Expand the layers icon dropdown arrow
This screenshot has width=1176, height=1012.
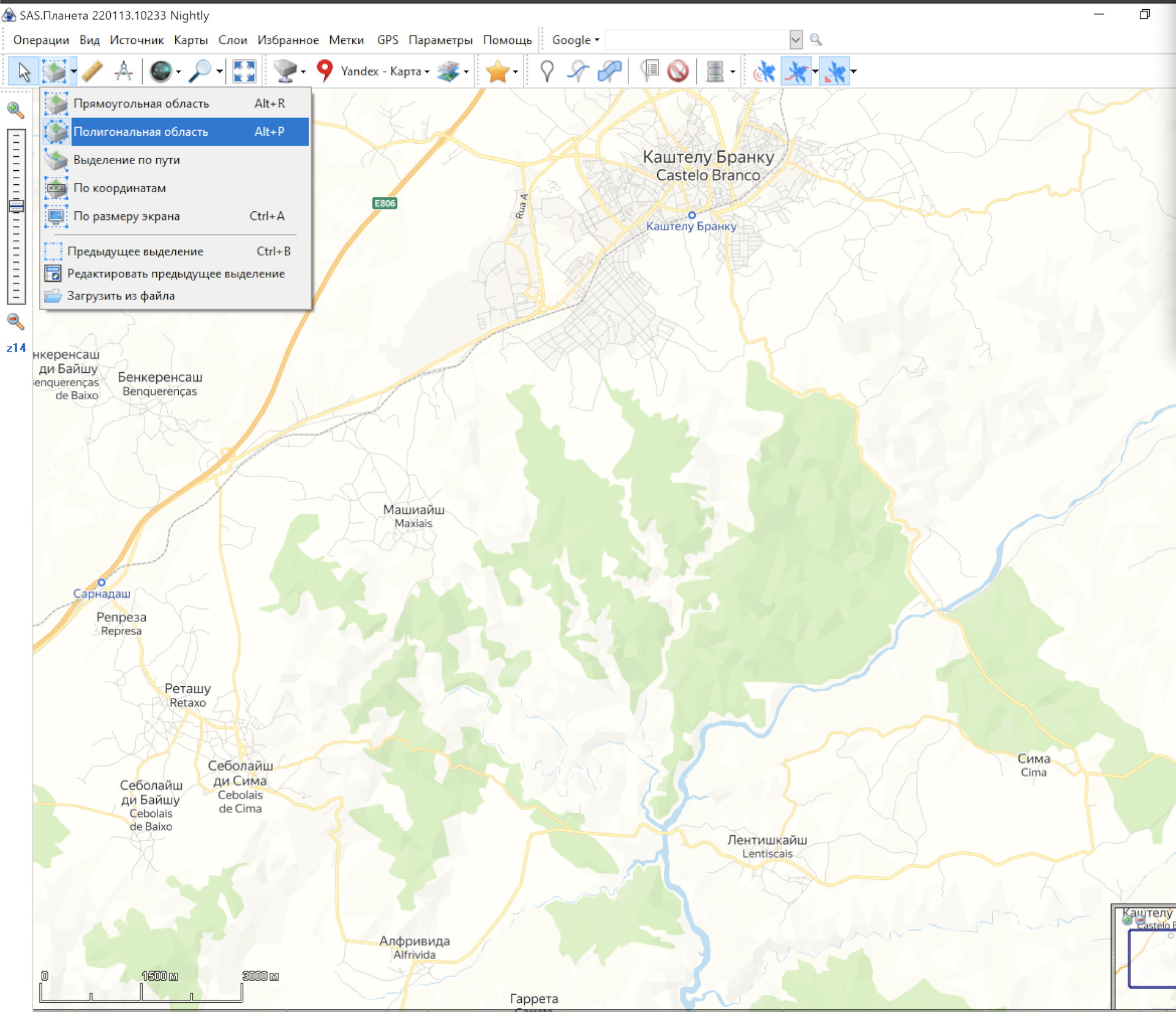click(466, 72)
